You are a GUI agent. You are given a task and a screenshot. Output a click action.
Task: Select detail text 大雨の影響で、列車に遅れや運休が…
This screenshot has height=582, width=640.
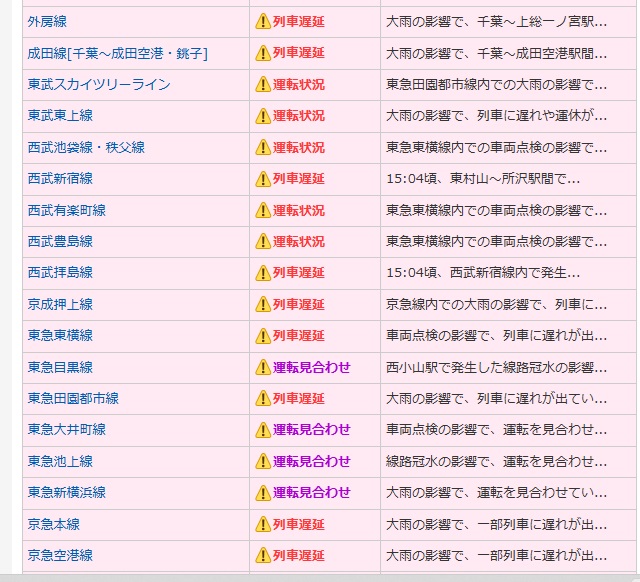(496, 116)
